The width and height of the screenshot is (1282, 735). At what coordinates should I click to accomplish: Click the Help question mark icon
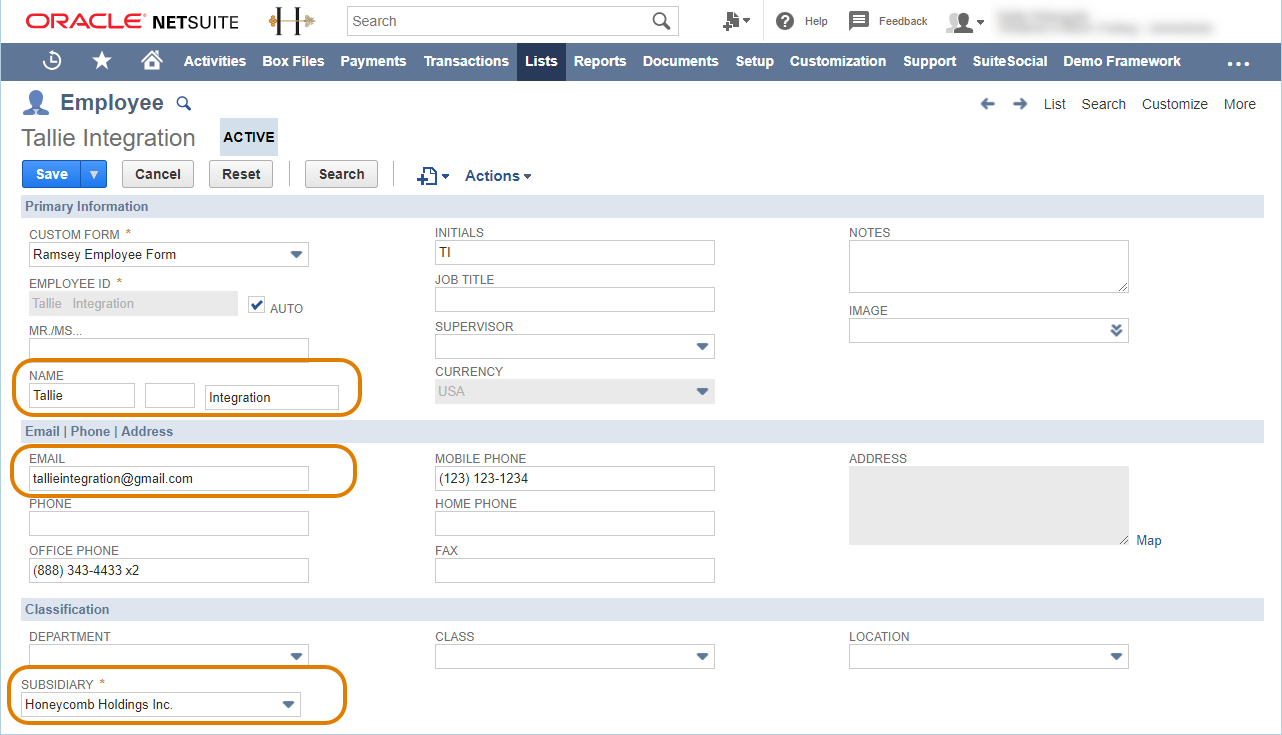click(x=785, y=21)
